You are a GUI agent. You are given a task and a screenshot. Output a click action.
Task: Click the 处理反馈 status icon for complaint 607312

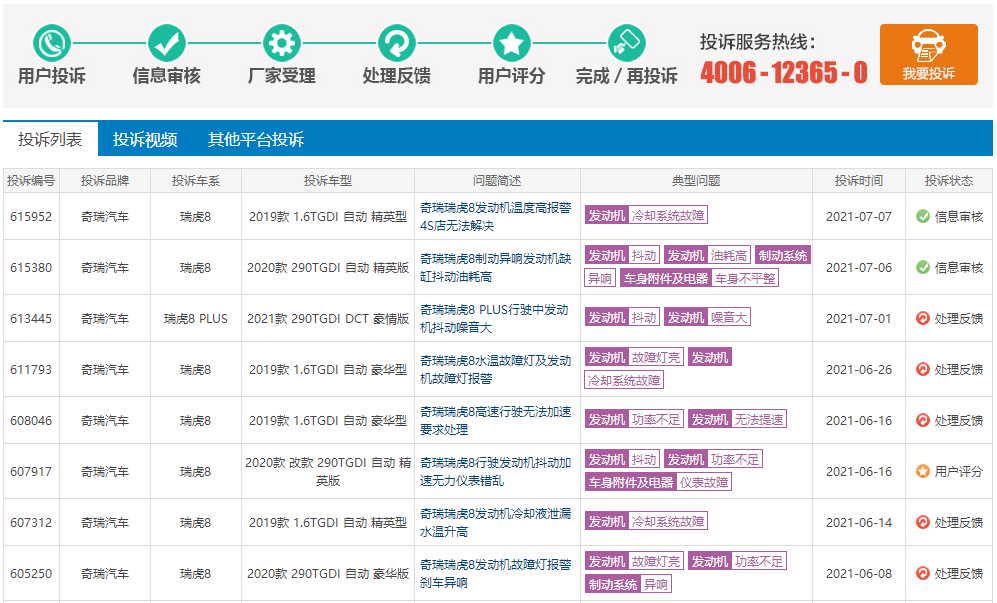[x=923, y=522]
